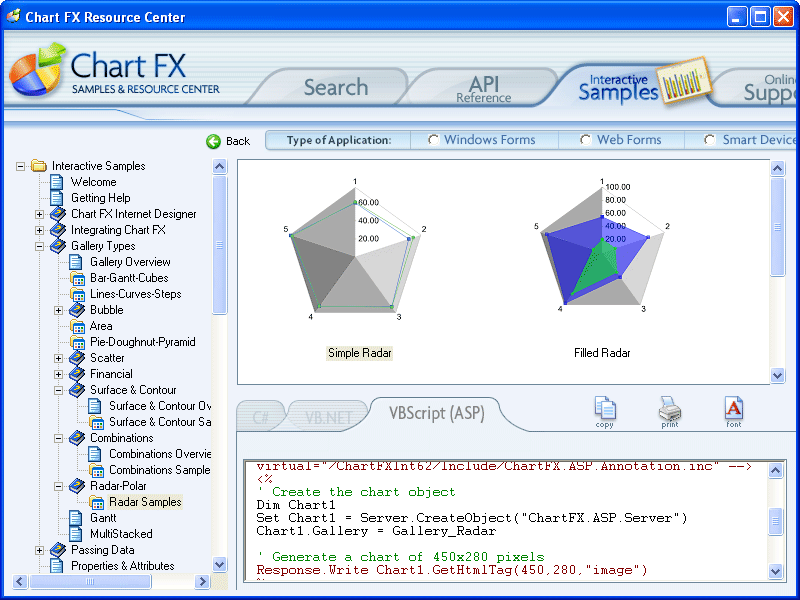800x600 pixels.
Task: Click the green Back arrow icon
Action: 213,141
